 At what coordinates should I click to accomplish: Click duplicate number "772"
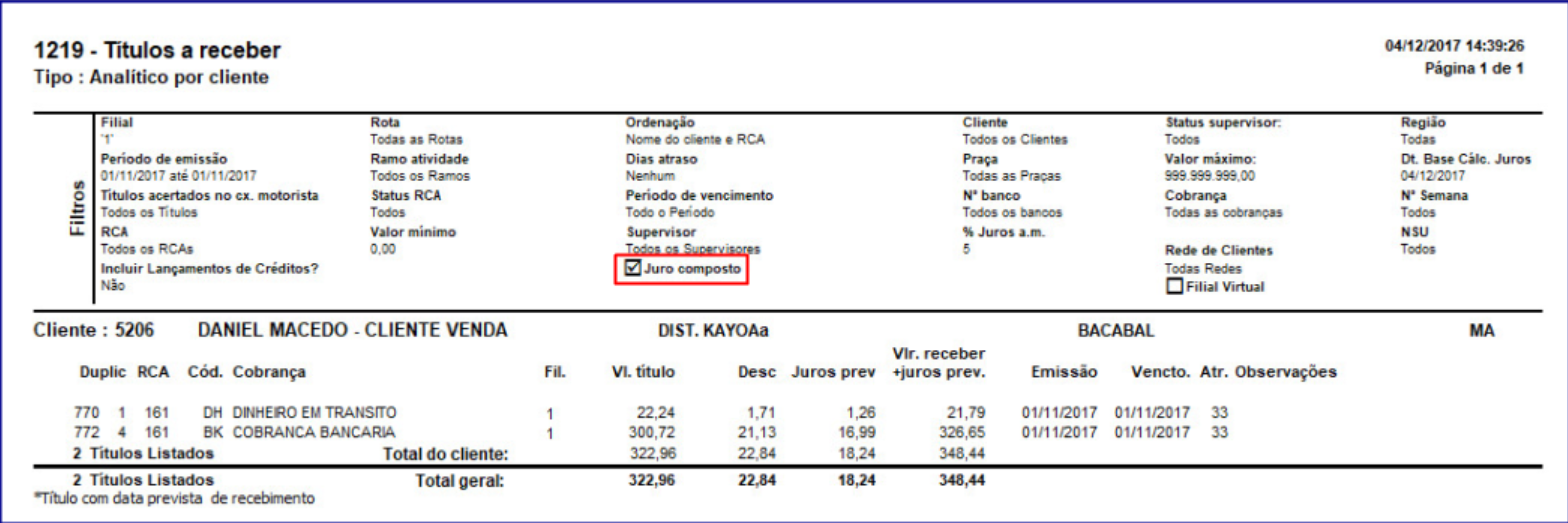86,432
